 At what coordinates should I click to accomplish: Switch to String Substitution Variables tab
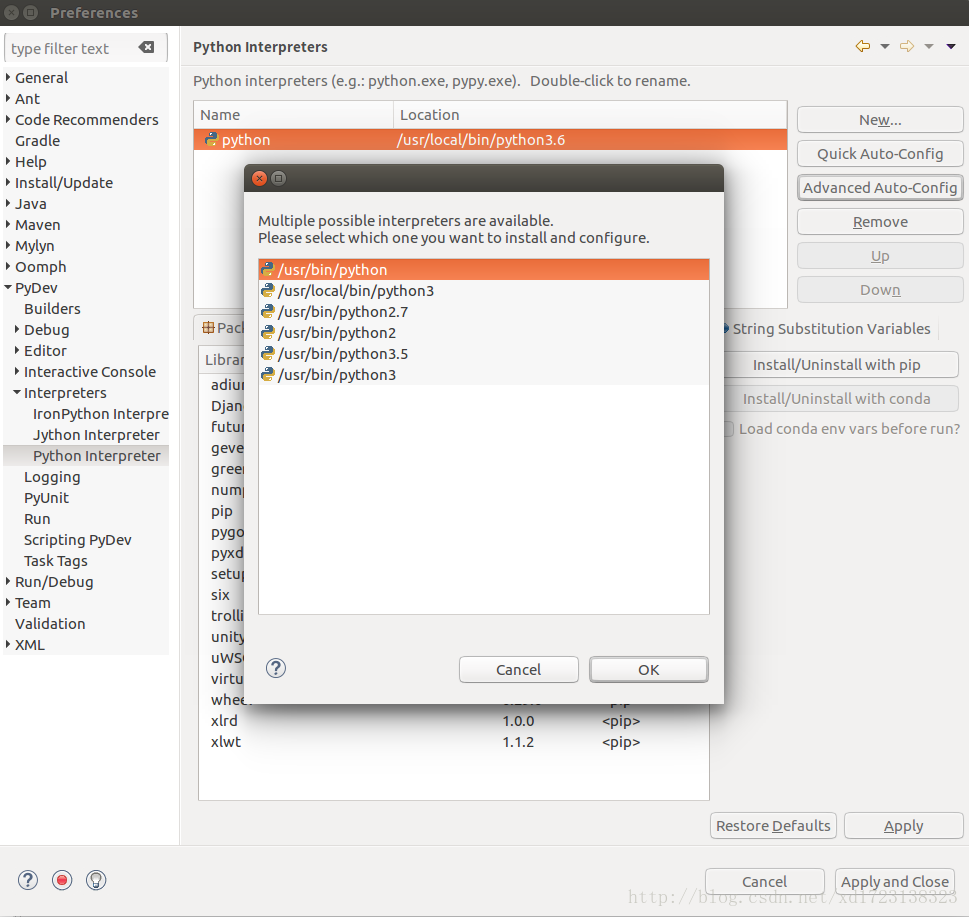(x=831, y=329)
